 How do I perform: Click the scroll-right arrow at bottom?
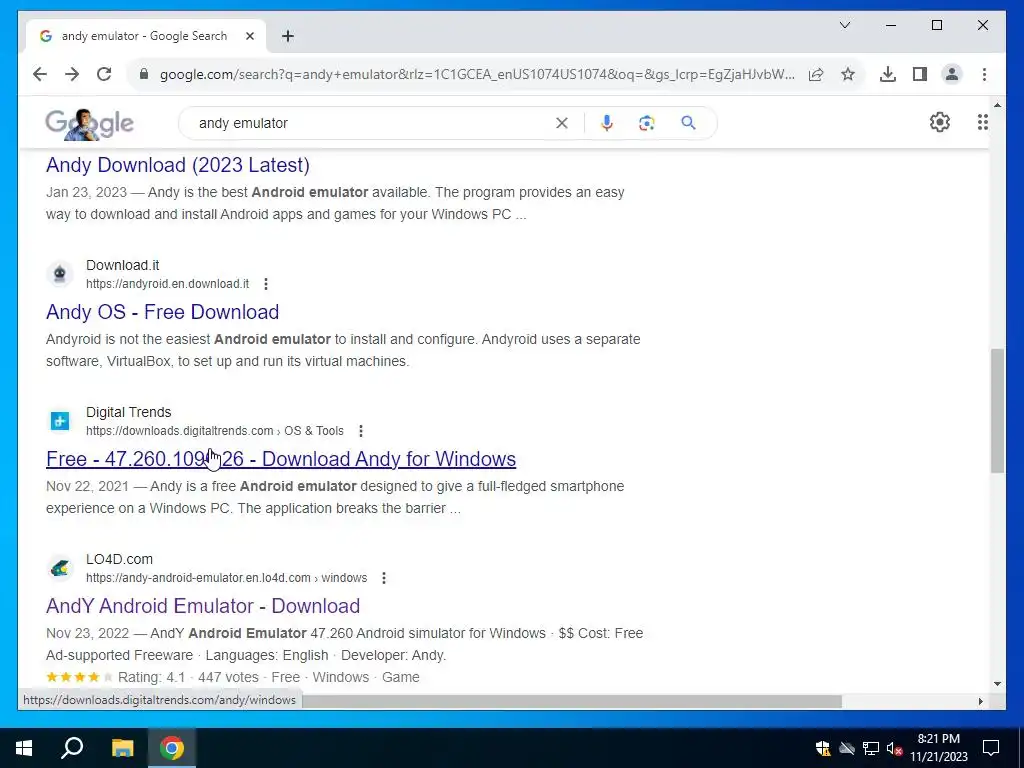point(980,701)
